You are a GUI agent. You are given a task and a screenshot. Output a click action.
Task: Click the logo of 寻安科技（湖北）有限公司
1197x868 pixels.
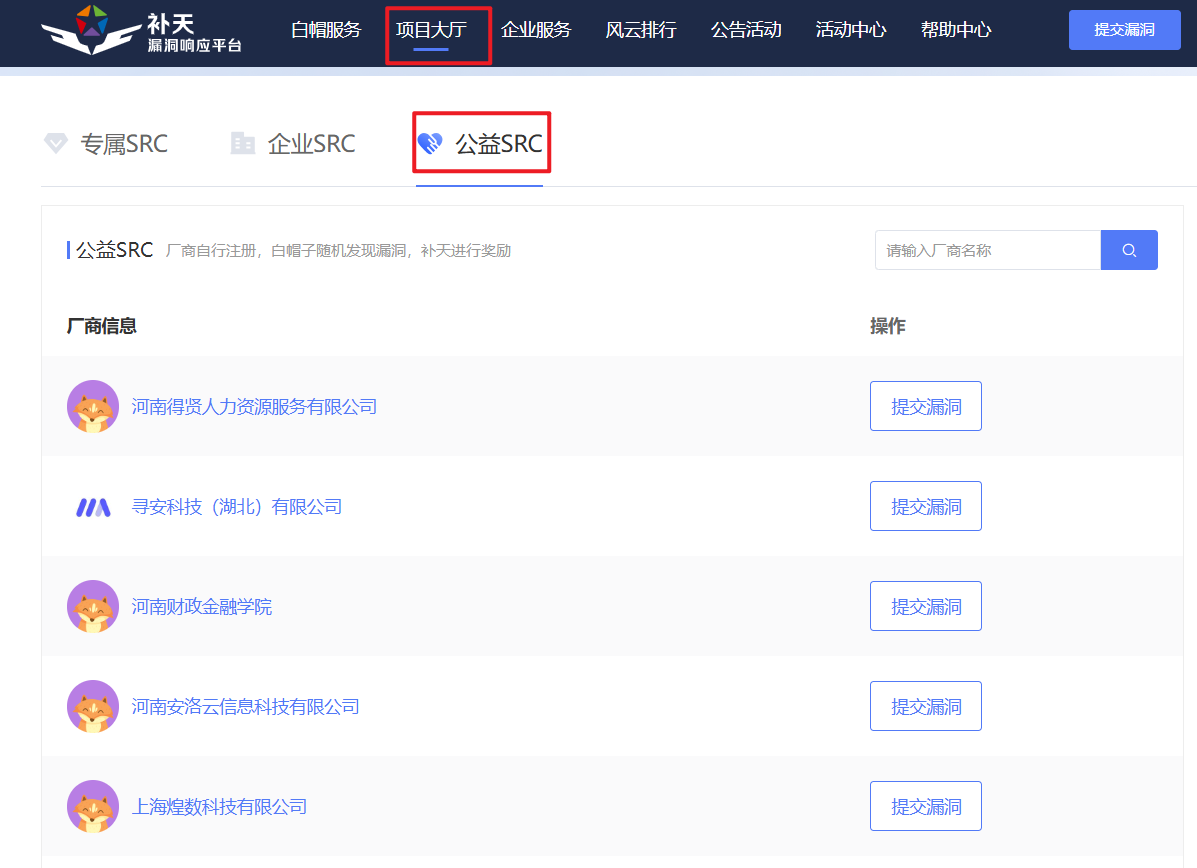tap(93, 507)
